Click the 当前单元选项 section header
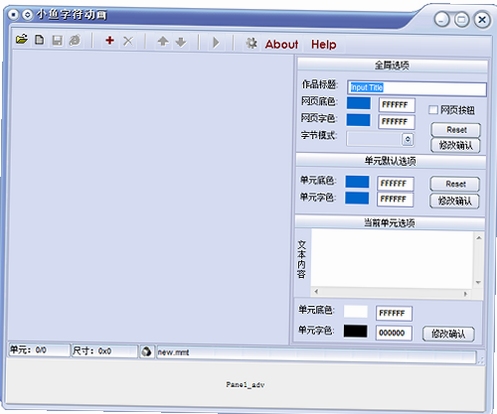This screenshot has width=497, height=414. [389, 223]
